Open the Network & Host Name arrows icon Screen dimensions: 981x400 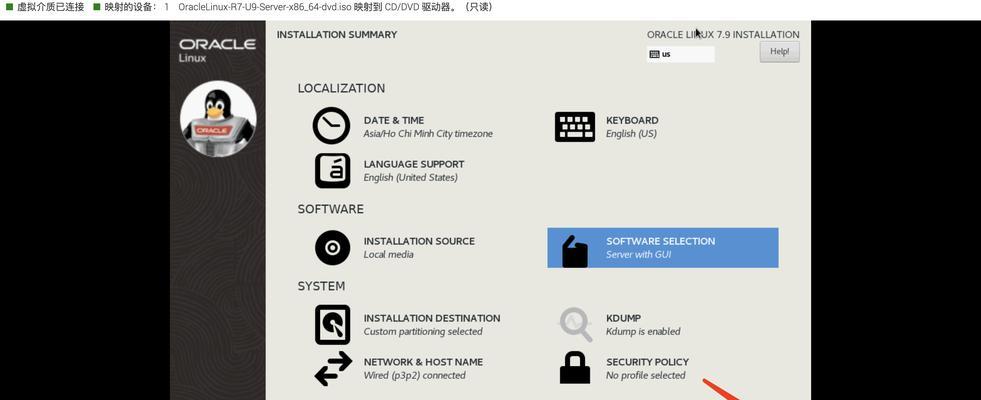coord(333,368)
